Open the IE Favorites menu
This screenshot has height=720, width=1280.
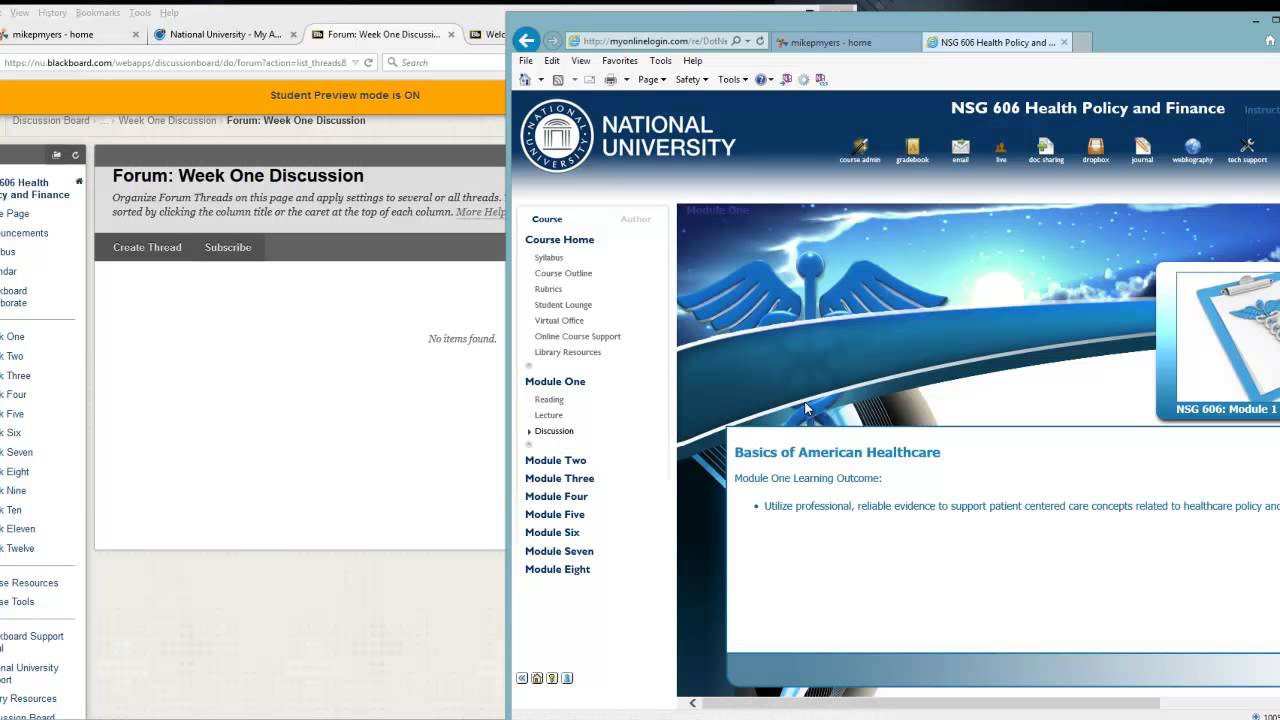pos(620,61)
